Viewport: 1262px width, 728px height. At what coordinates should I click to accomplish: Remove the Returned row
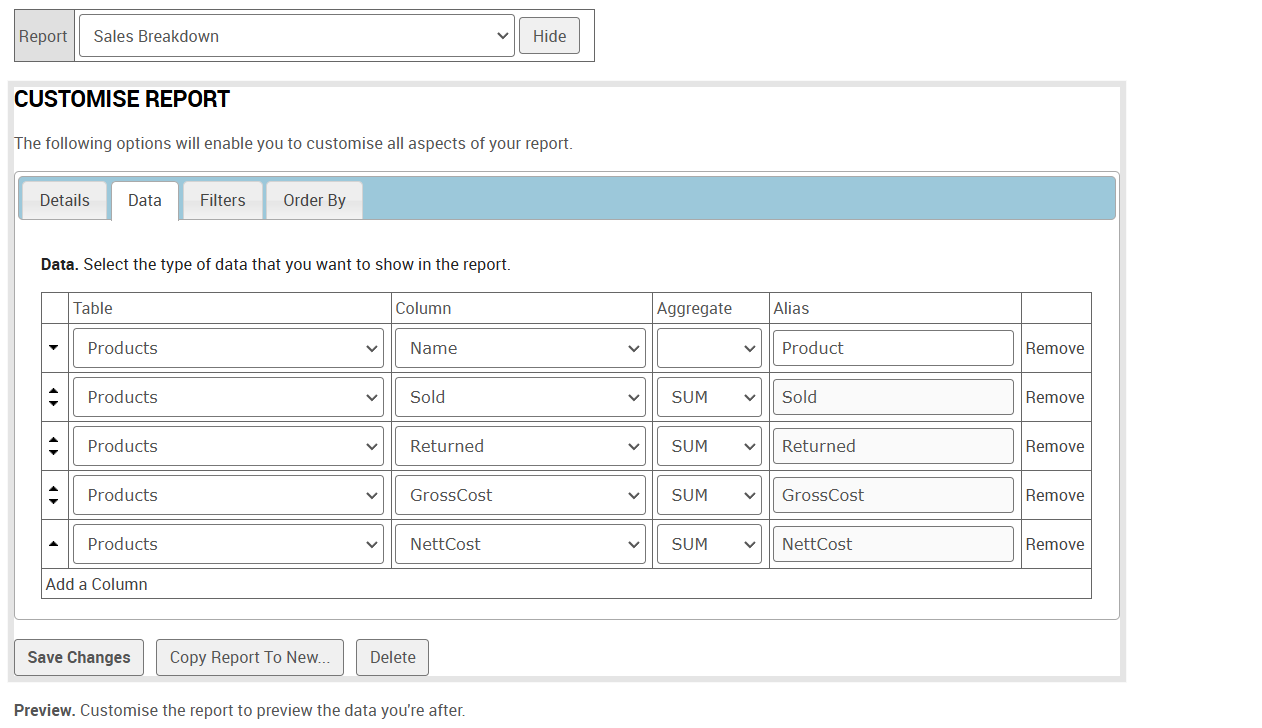tap(1055, 446)
